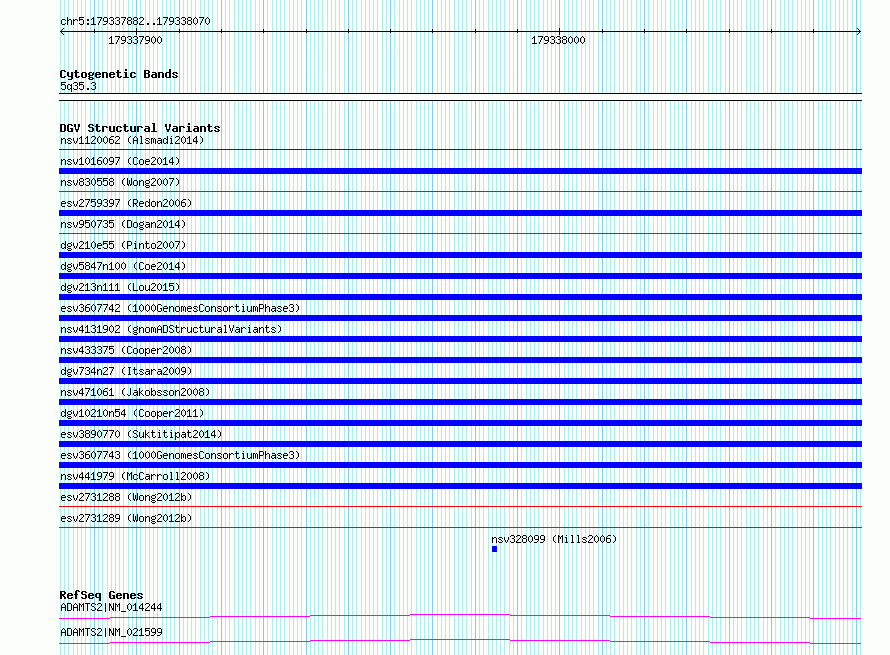This screenshot has width=890, height=655.
Task: Open variant esv2759397 (Redon2006)
Action: coord(126,203)
